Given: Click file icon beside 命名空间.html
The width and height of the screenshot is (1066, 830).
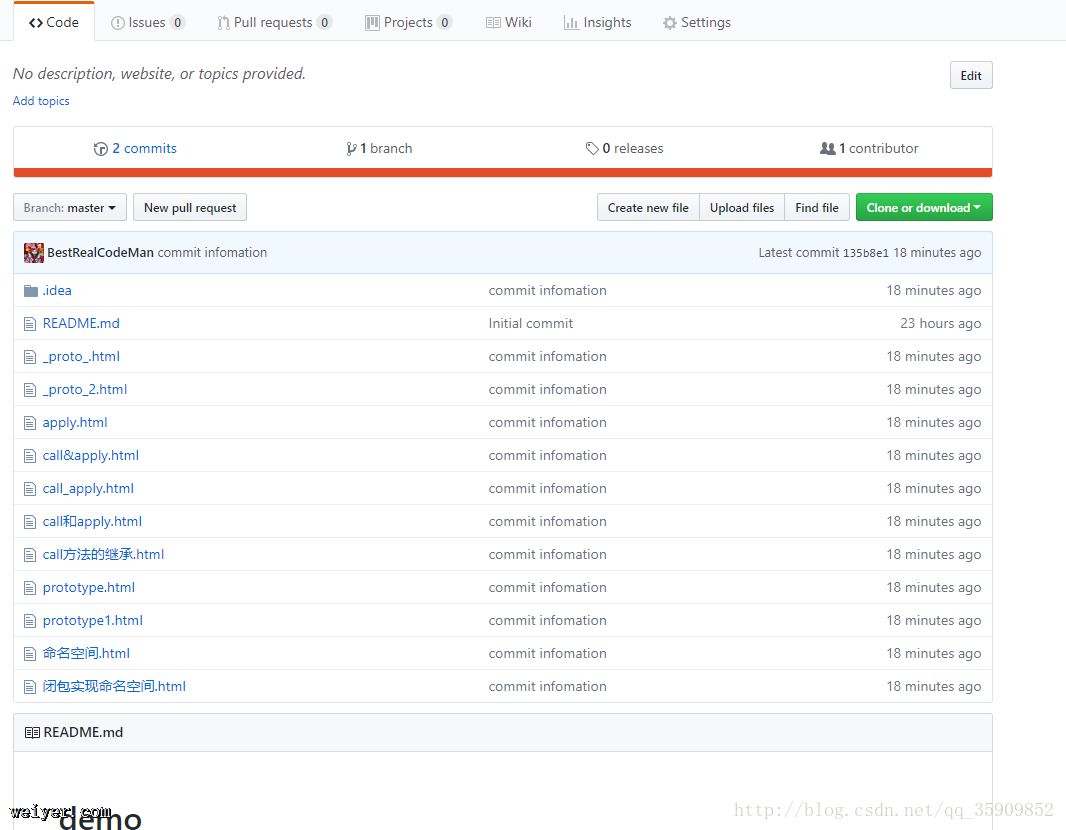Looking at the screenshot, I should pos(30,655).
